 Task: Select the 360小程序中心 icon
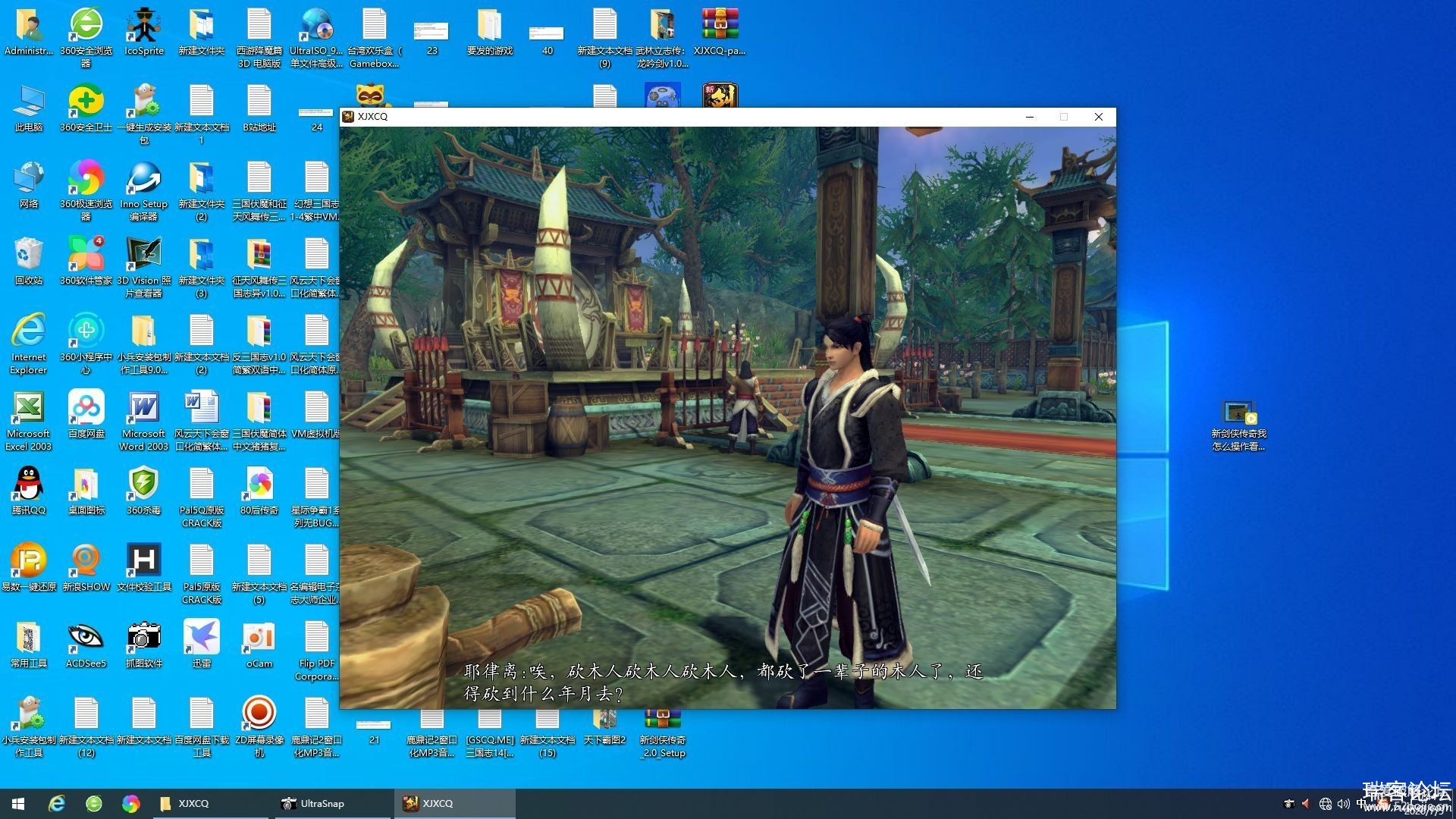click(x=86, y=343)
